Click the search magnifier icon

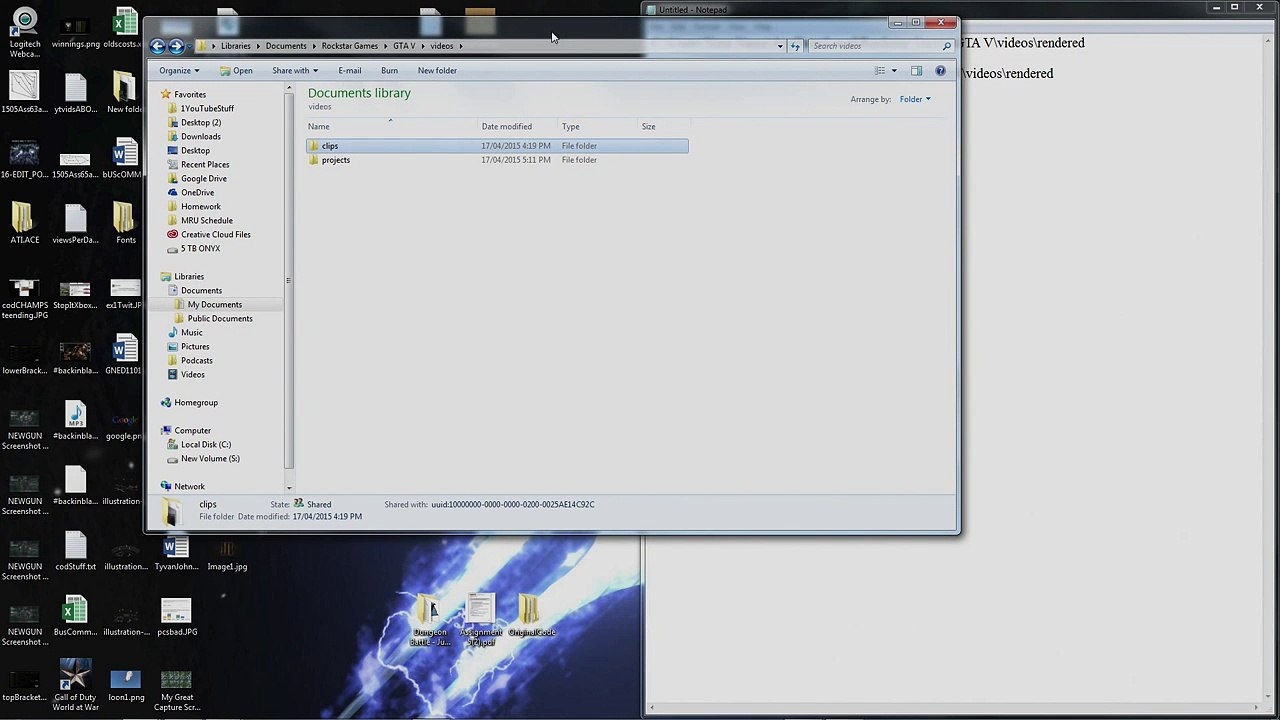pyautogui.click(x=946, y=46)
